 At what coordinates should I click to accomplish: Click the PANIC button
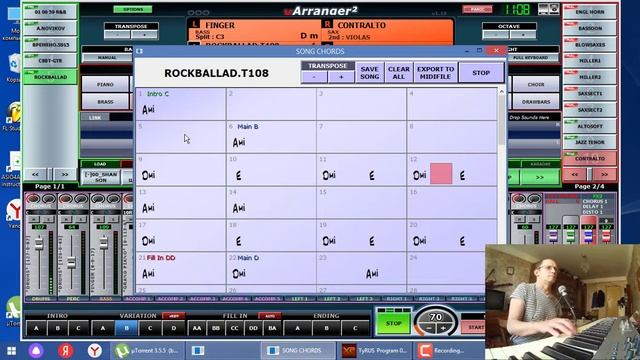point(477,9)
